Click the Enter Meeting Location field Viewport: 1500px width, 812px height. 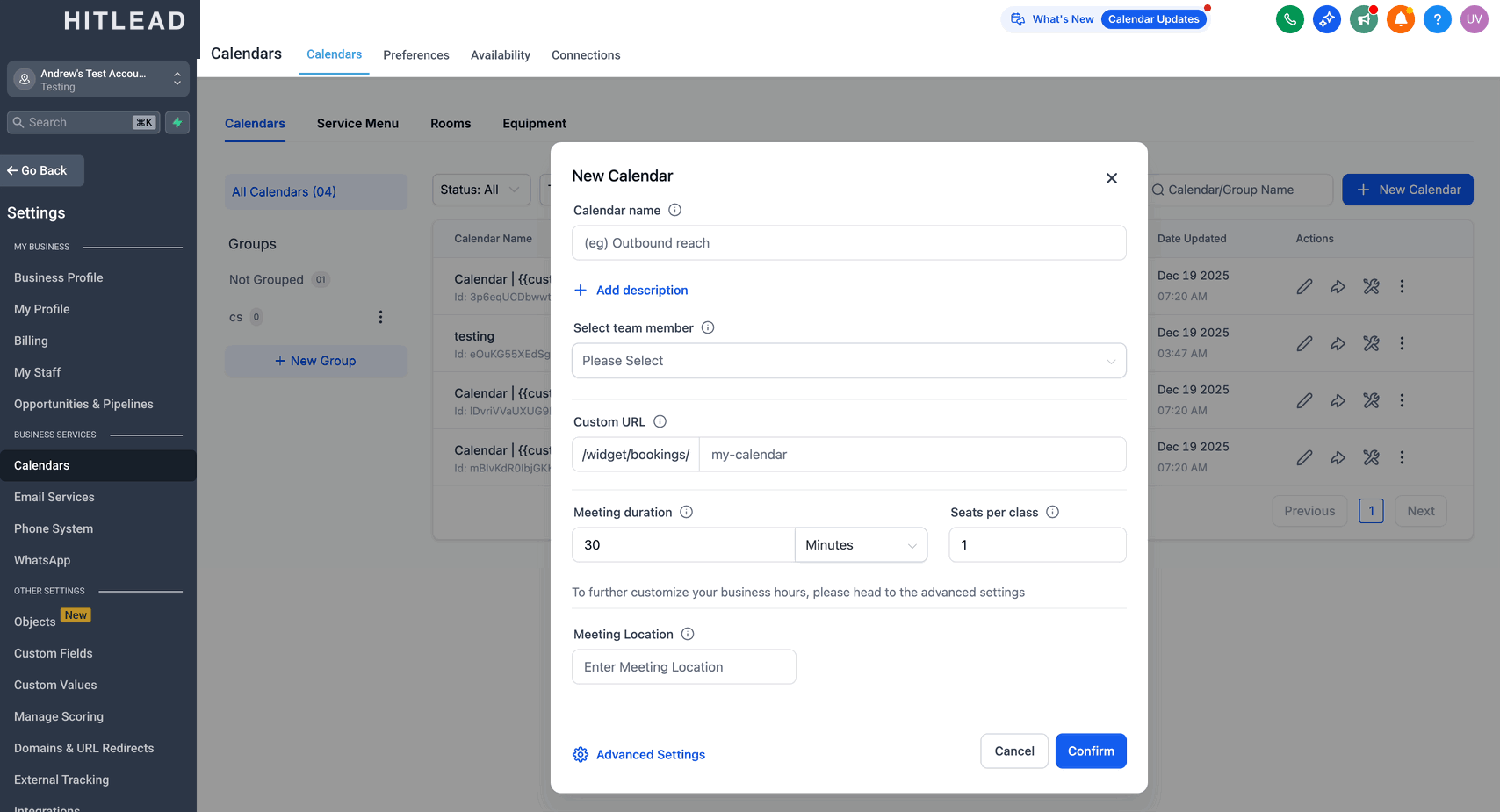(683, 667)
